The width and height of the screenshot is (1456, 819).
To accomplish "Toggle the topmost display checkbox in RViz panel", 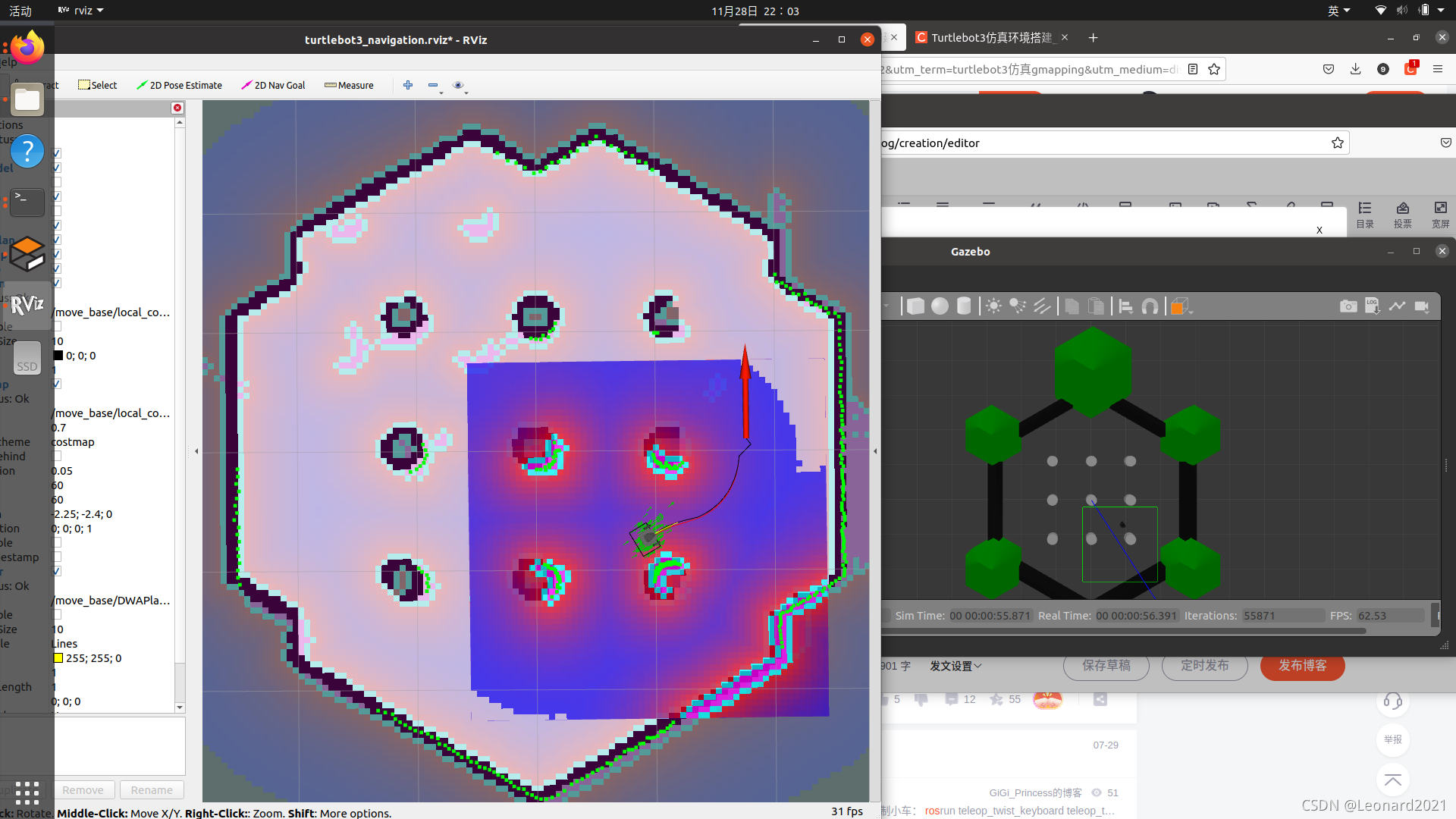I will [x=57, y=153].
